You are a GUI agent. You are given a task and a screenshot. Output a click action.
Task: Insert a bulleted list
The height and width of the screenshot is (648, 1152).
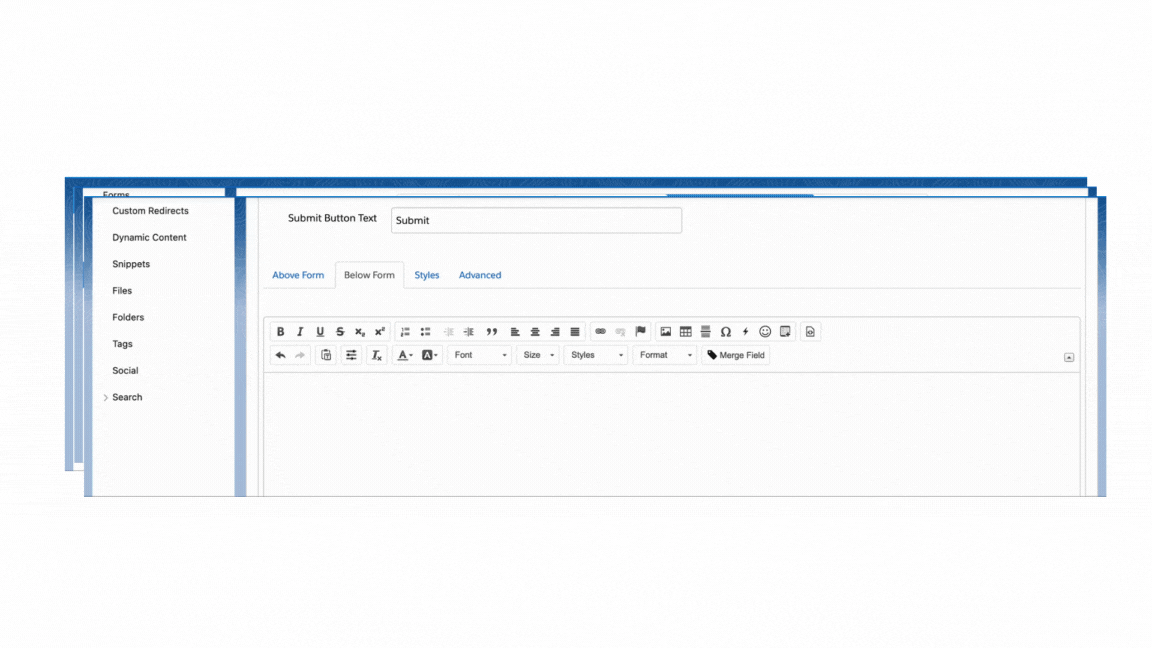pos(424,331)
